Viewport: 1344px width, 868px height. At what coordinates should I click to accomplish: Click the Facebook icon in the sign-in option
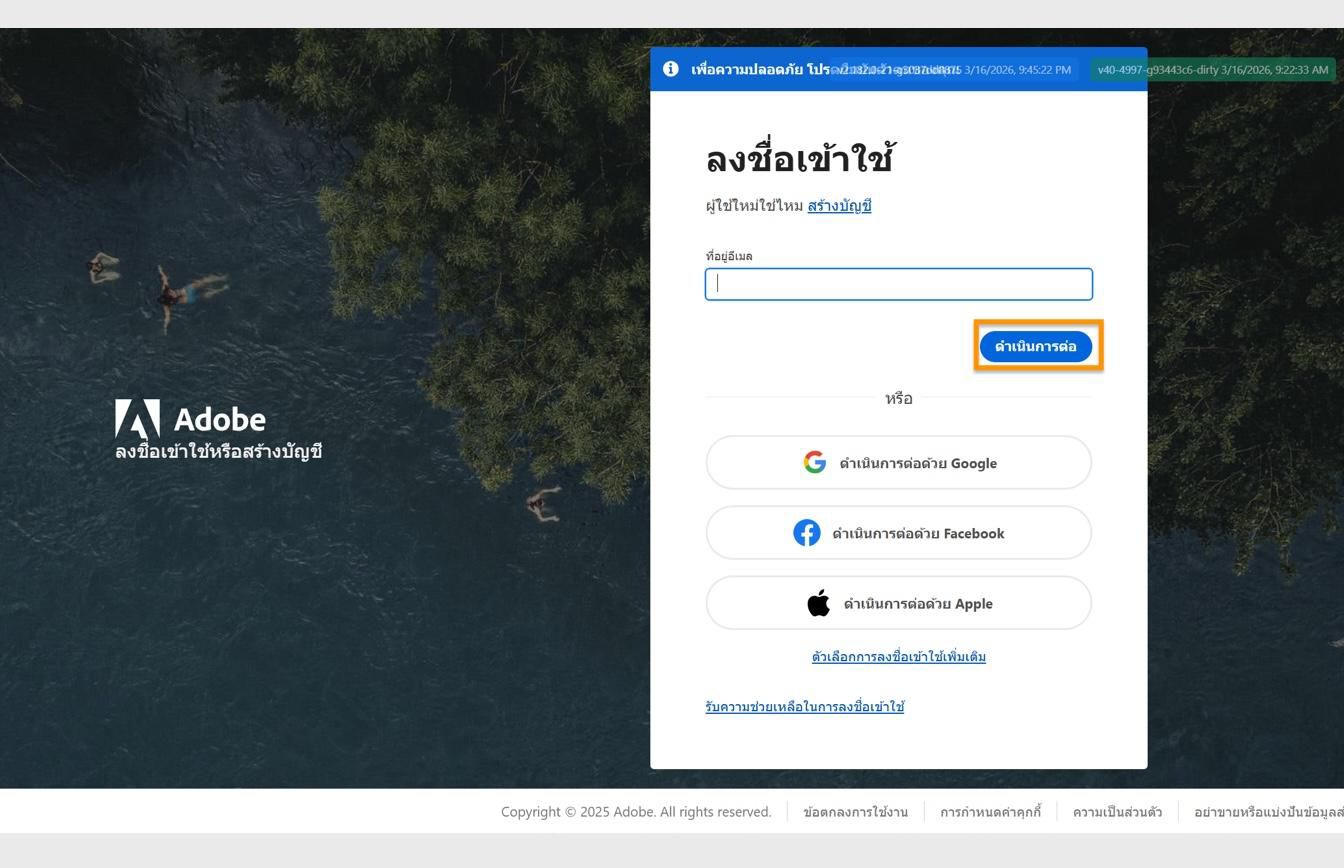[808, 533]
